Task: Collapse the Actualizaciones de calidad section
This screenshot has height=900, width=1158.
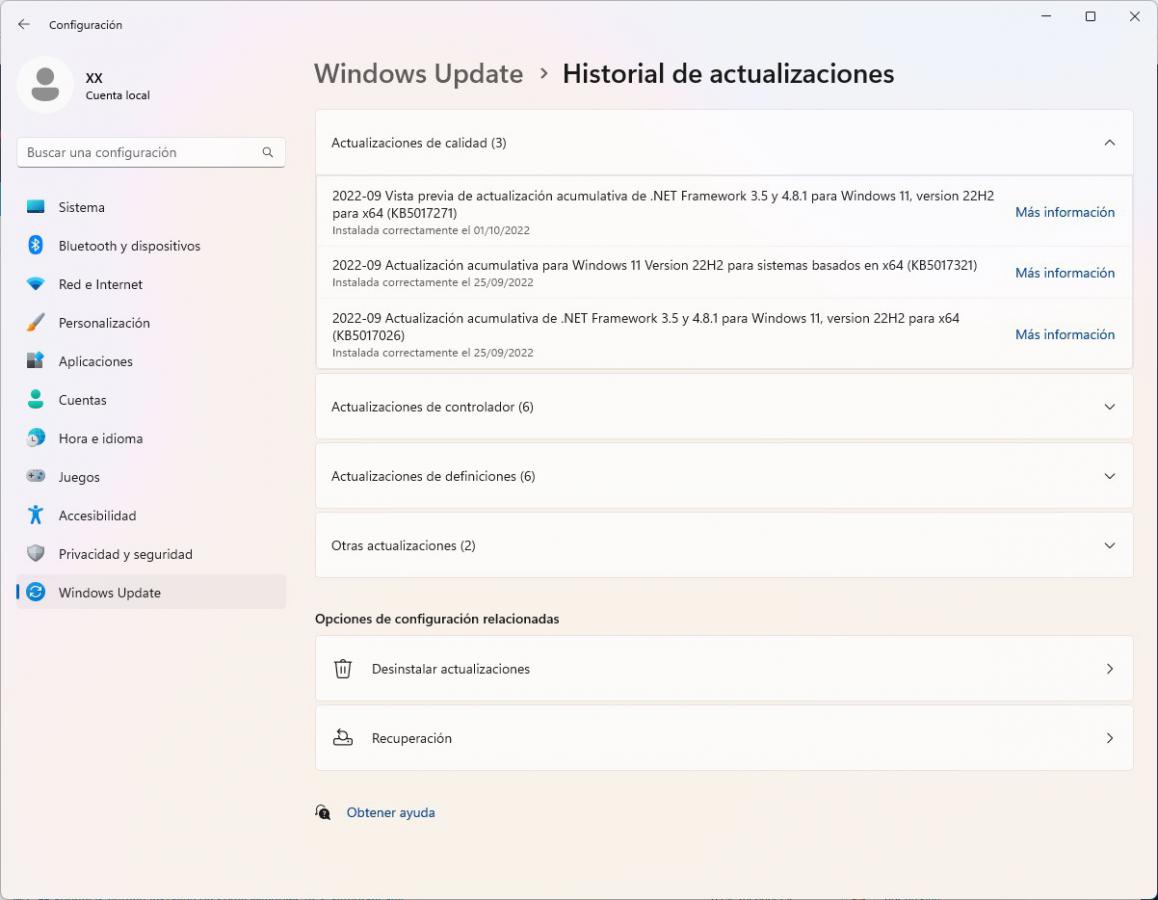Action: point(1109,143)
